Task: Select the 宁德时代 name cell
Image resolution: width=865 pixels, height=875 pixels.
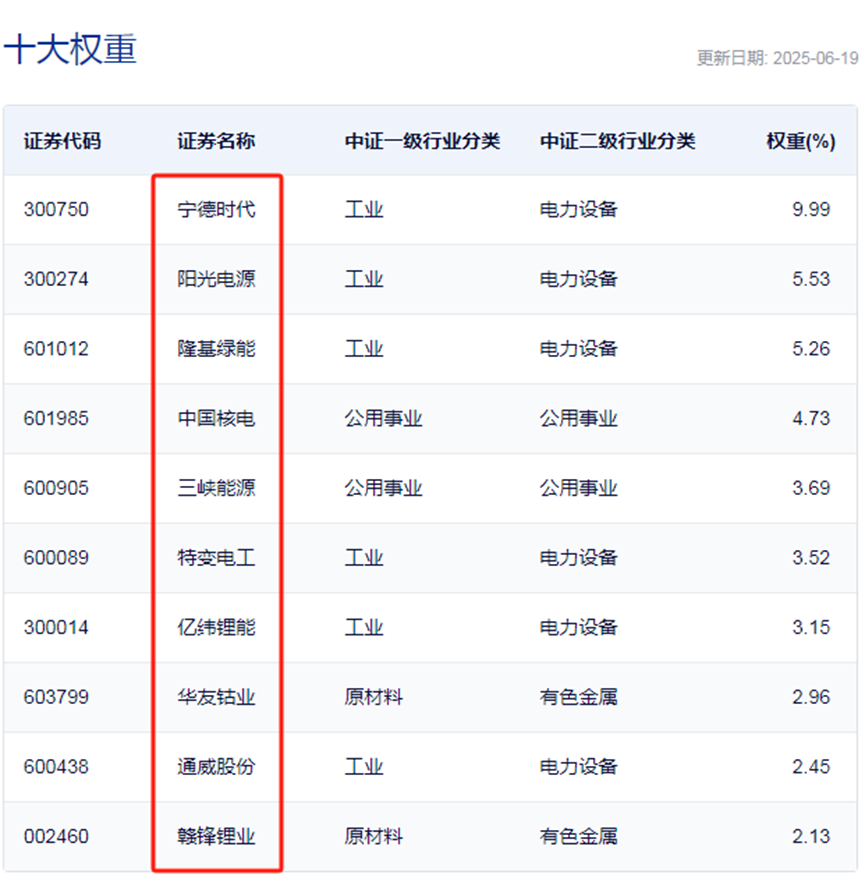Action: (216, 209)
